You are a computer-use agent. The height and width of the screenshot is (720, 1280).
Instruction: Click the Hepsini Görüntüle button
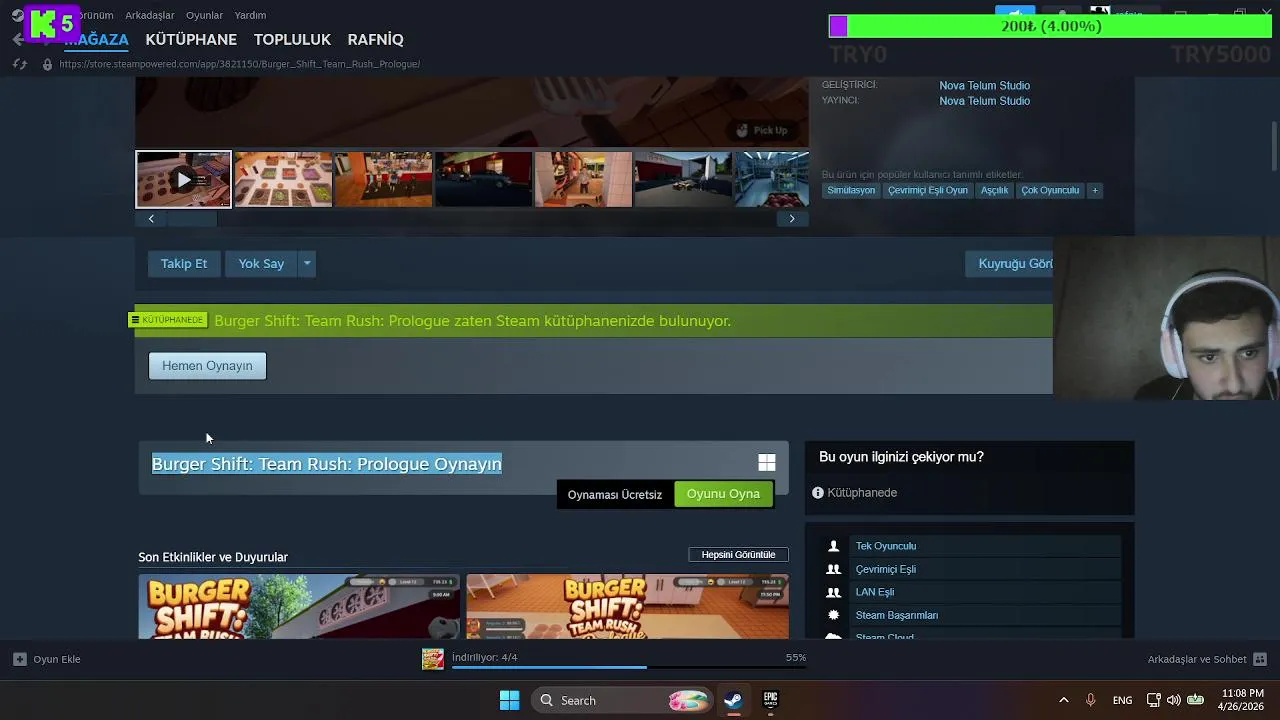(738, 555)
